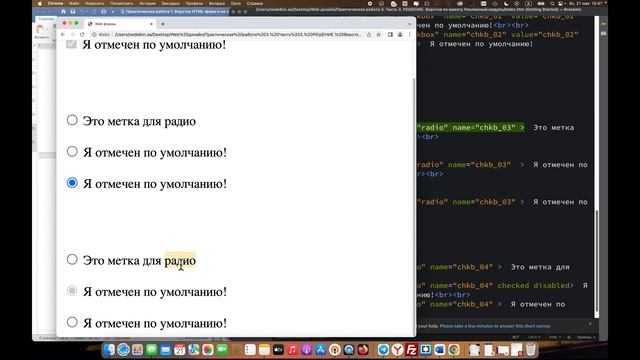This screenshot has height=360, width=640.
Task: Open Telegram from the Dock
Action: click(x=383, y=350)
